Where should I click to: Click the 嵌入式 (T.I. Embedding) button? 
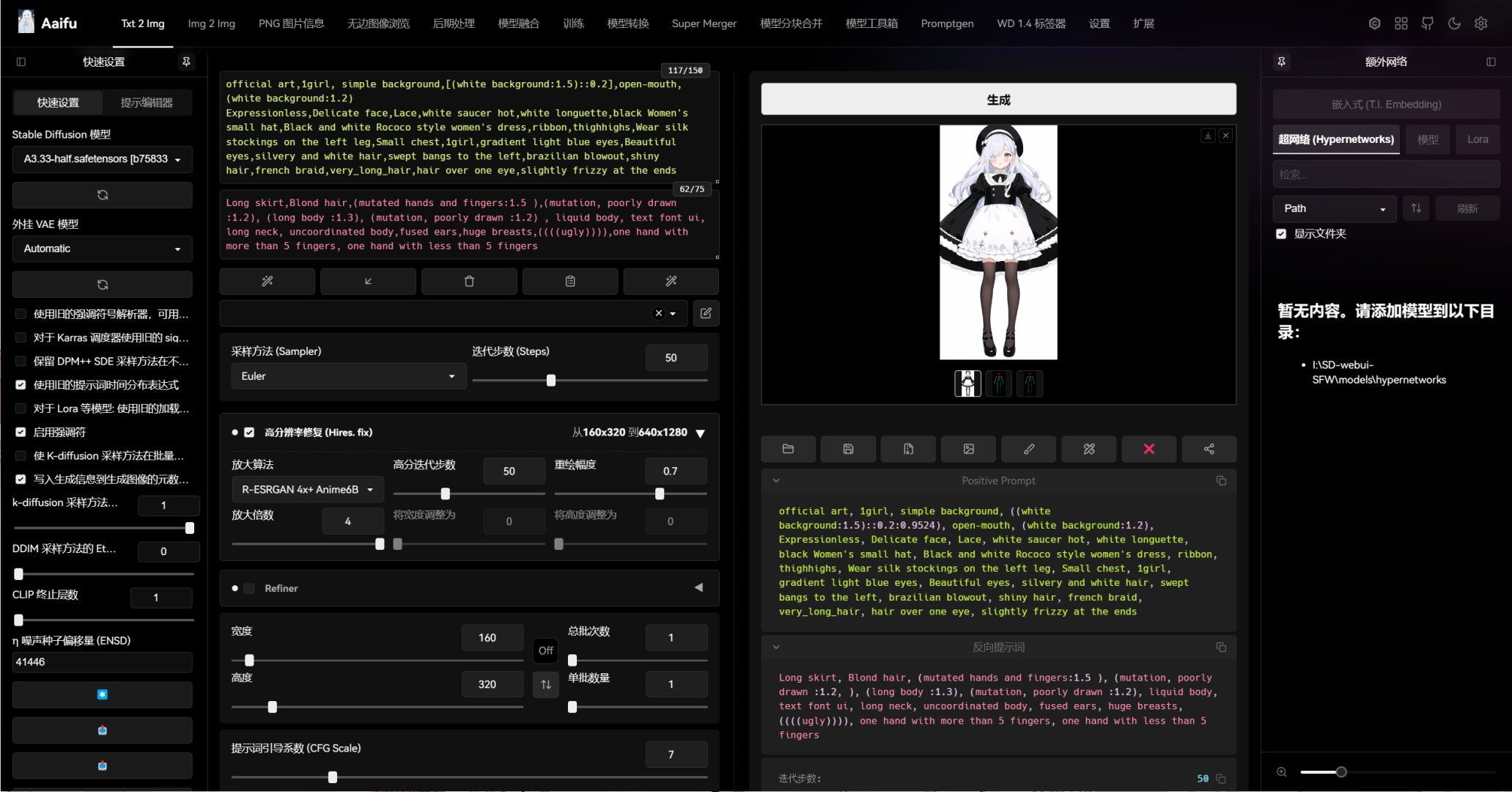[1386, 104]
